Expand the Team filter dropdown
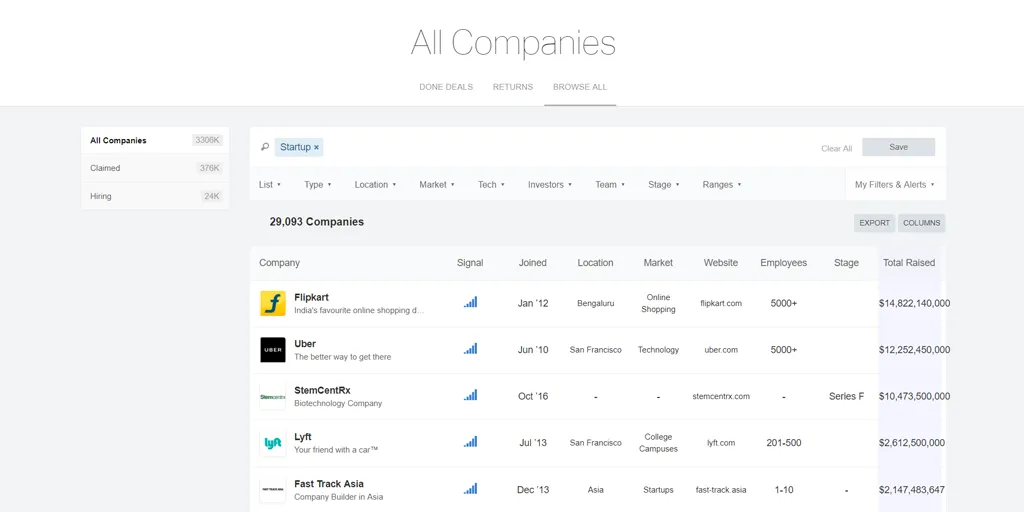1024x512 pixels. [610, 185]
